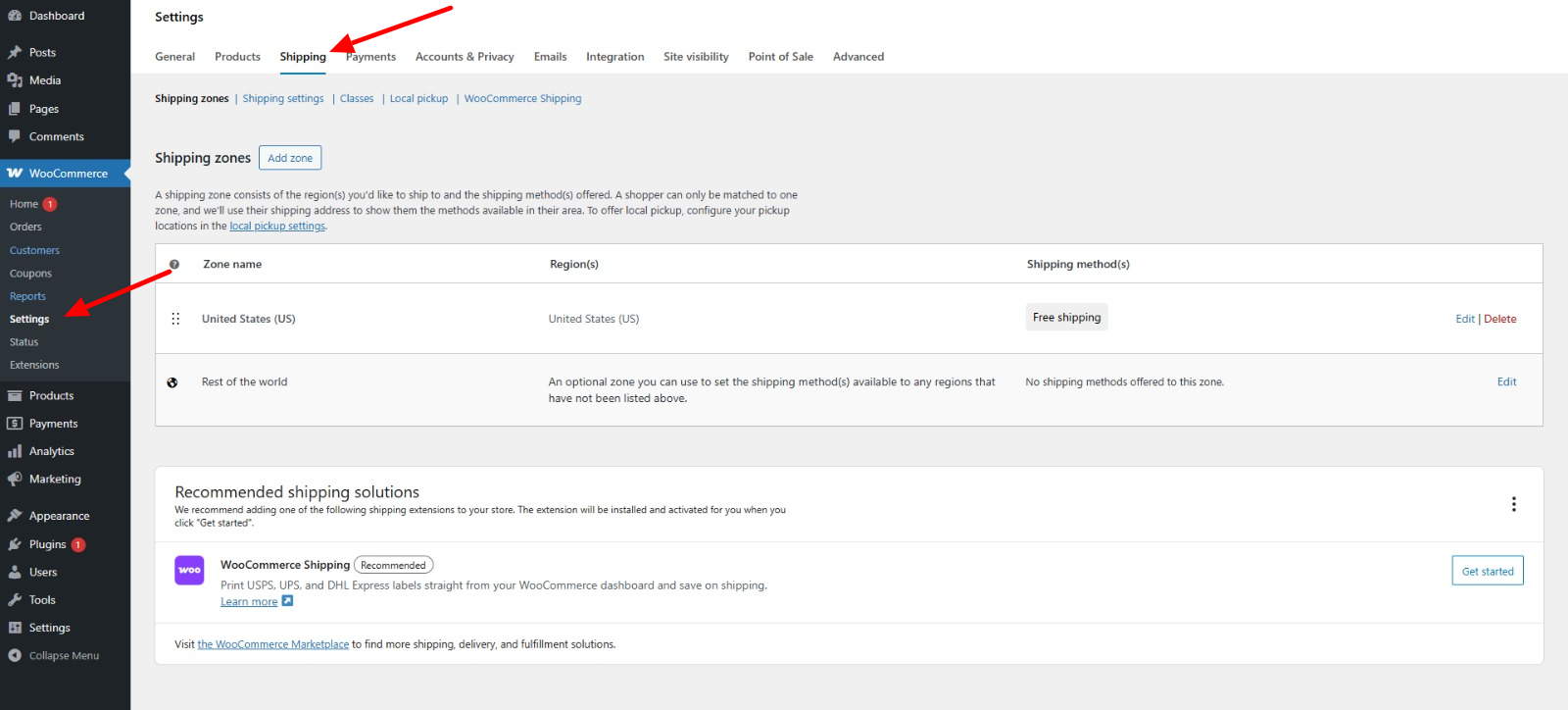
Task: Open WooCommerce Settings submenu item
Action: point(29,319)
